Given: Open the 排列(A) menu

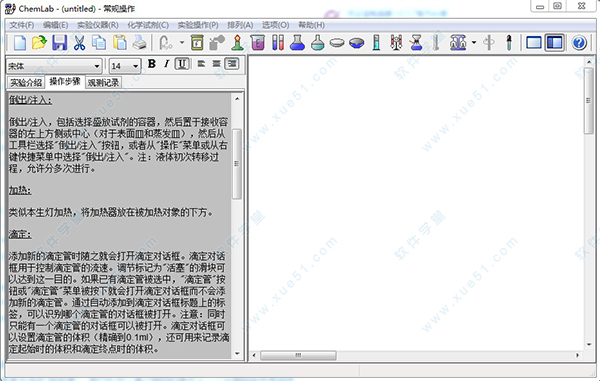Looking at the screenshot, I should [240, 25].
